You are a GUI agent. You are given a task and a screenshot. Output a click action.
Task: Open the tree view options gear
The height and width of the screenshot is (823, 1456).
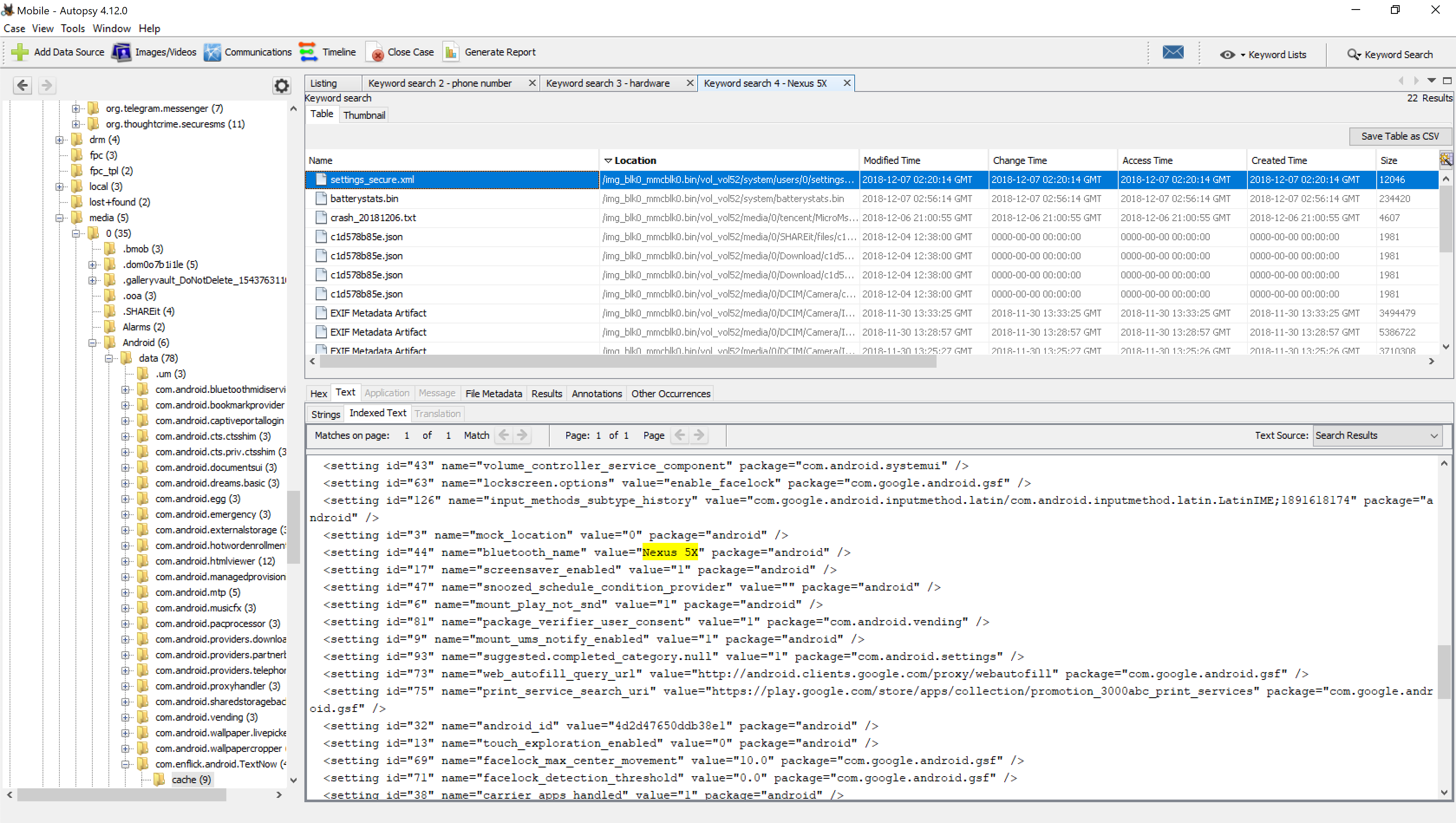pyautogui.click(x=281, y=85)
